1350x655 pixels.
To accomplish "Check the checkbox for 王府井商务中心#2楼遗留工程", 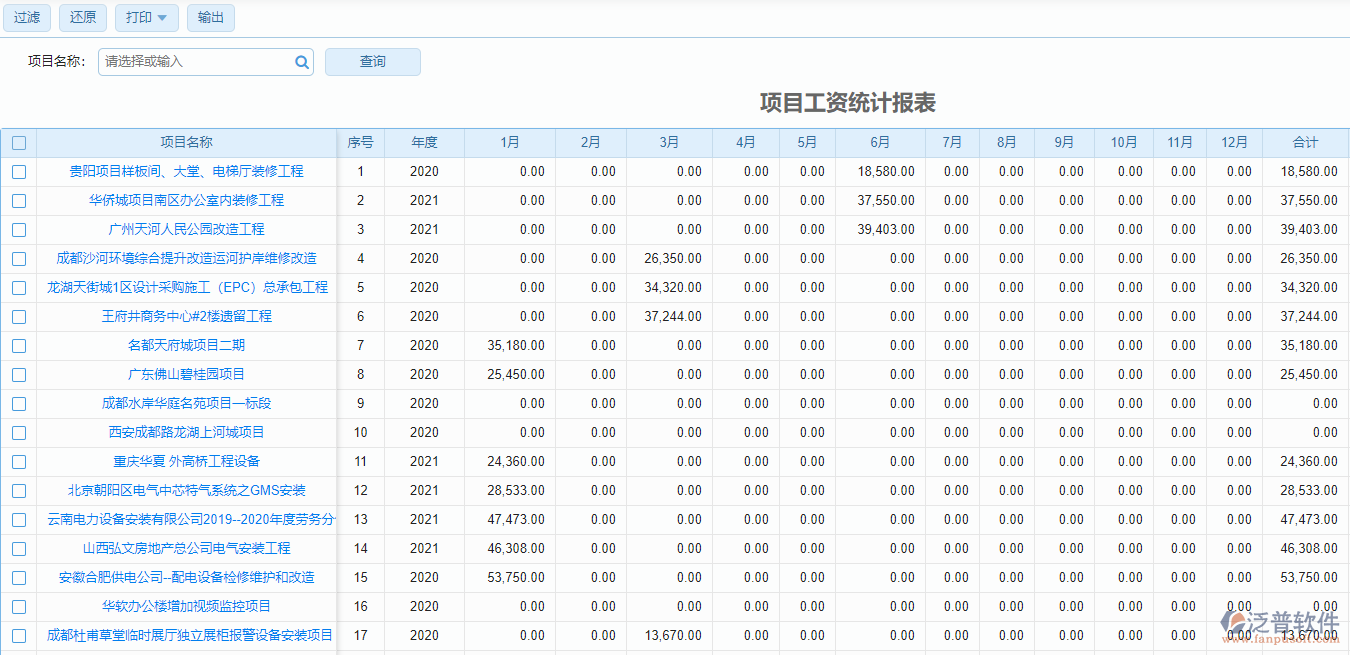I will pos(18,316).
